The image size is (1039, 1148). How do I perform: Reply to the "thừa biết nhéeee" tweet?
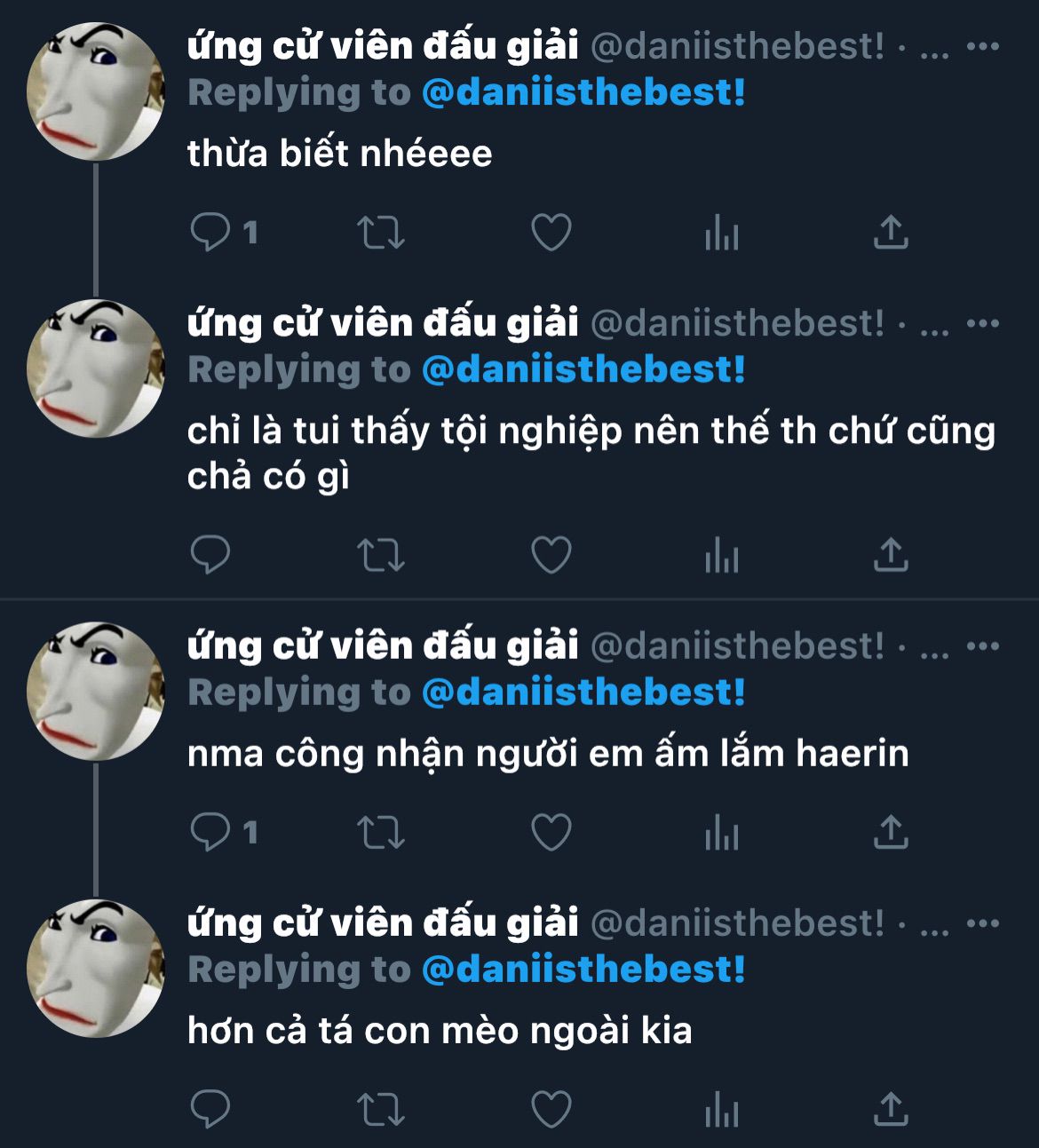(x=210, y=233)
